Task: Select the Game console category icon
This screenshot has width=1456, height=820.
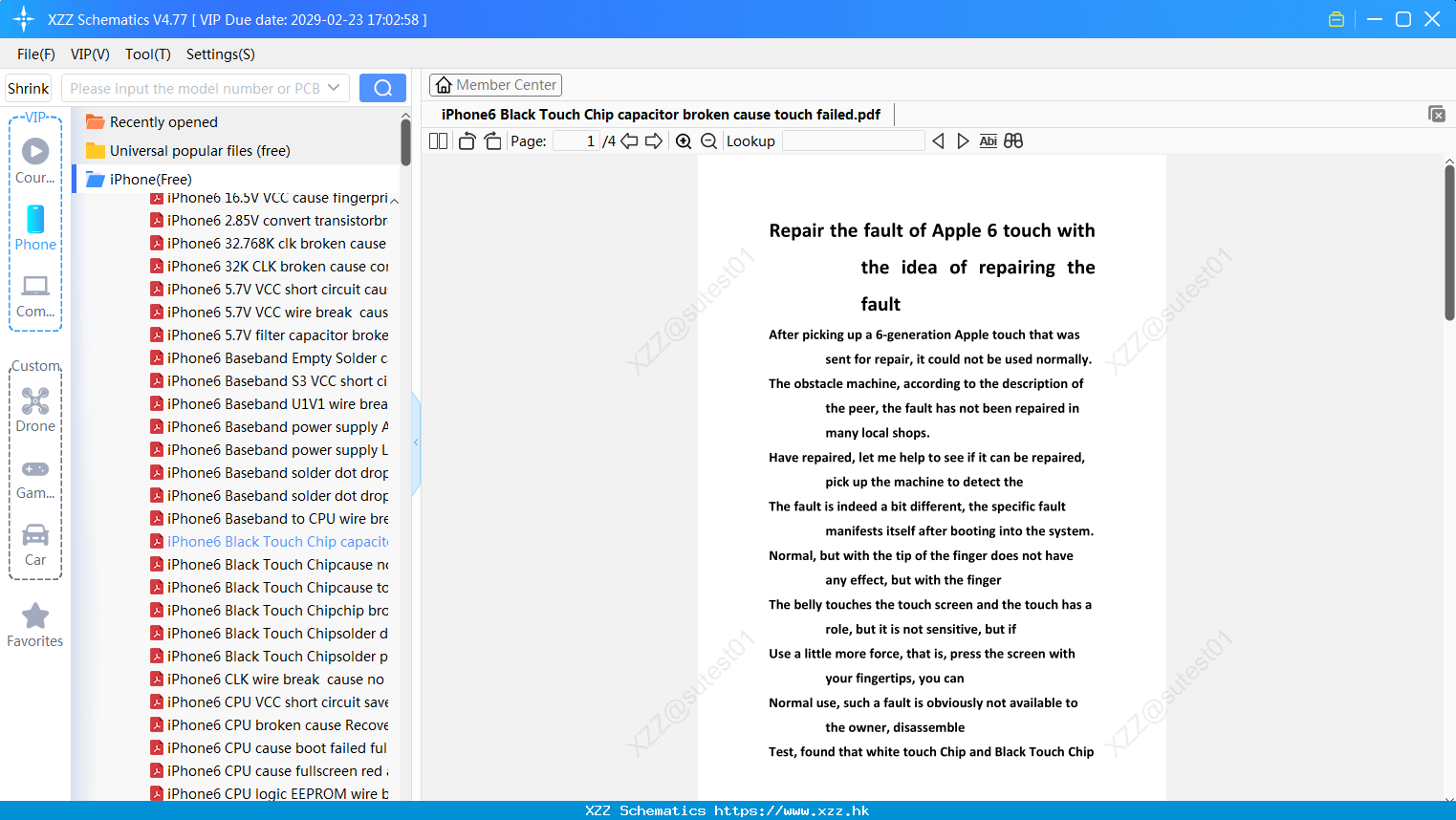Action: pyautogui.click(x=35, y=478)
